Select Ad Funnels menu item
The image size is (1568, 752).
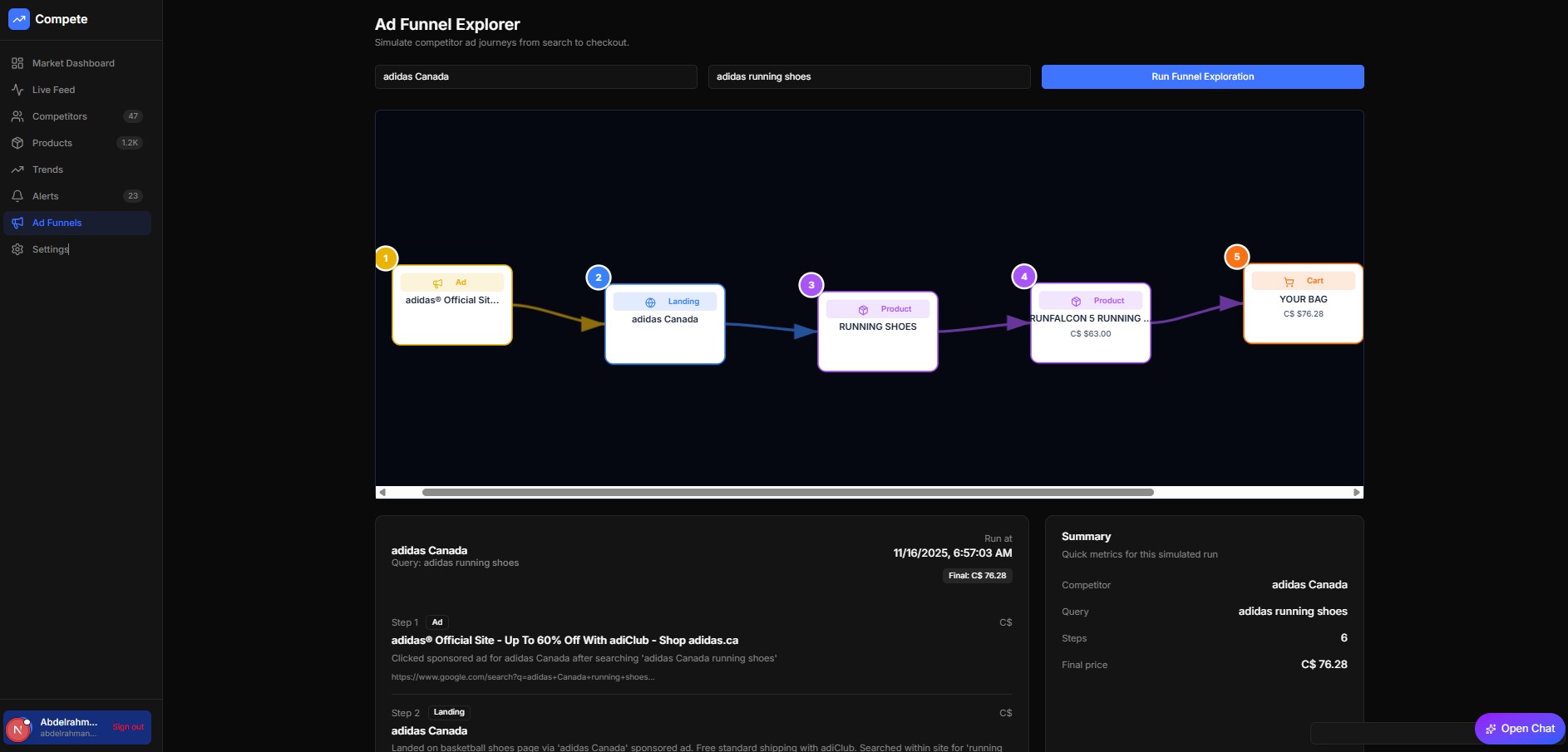(77, 223)
